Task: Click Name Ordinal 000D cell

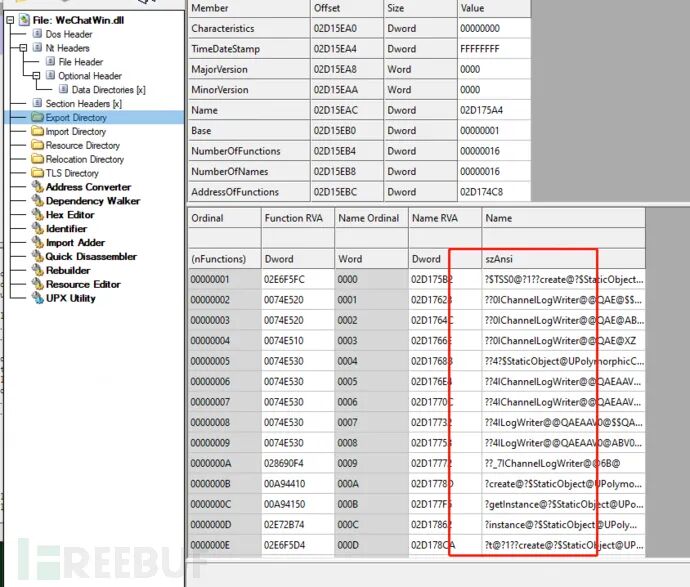Action: pos(371,545)
